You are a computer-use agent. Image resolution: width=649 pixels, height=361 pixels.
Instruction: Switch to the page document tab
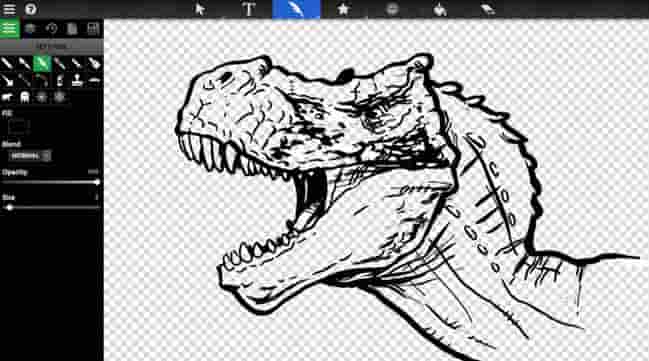[72, 29]
